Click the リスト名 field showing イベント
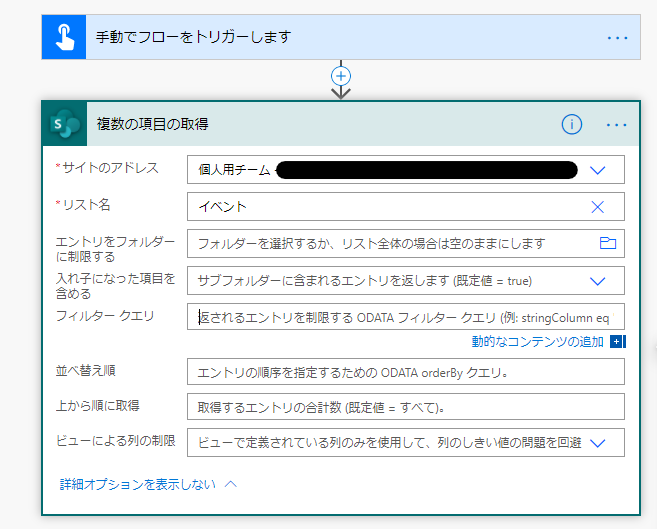657x529 pixels. coord(406,206)
